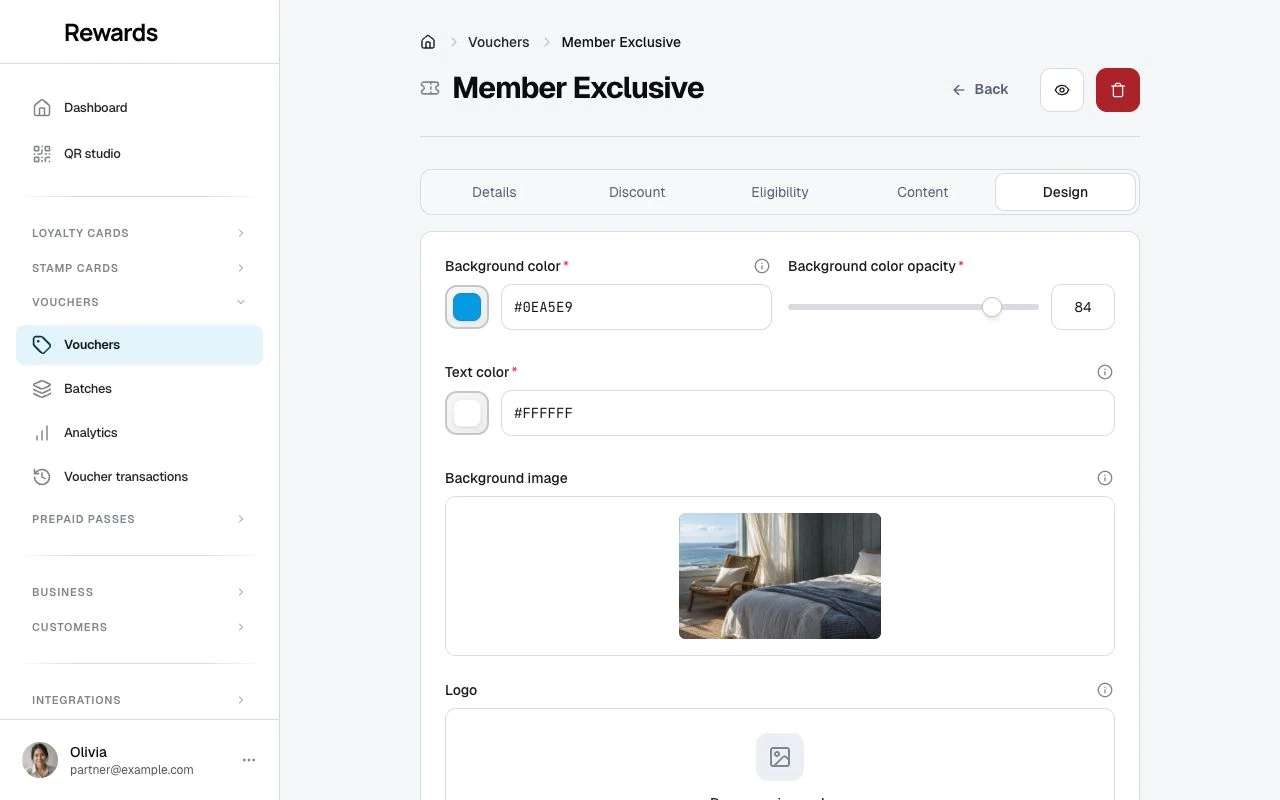Switch to the Content tab

(x=923, y=192)
